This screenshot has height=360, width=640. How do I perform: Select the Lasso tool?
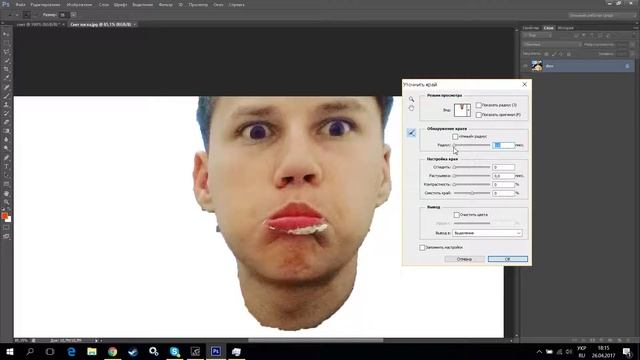[6, 52]
